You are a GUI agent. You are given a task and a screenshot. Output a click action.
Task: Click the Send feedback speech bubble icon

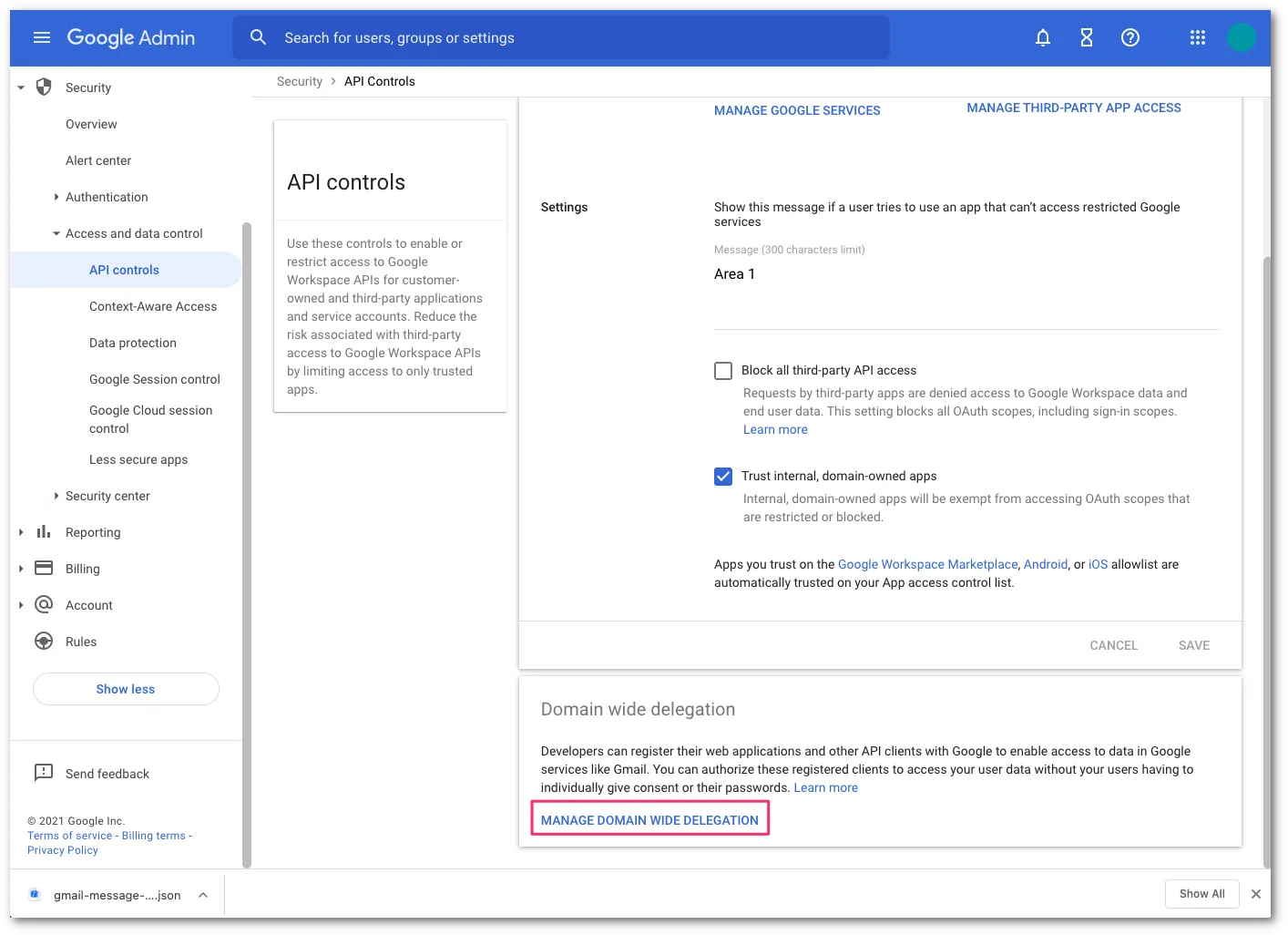pos(42,773)
